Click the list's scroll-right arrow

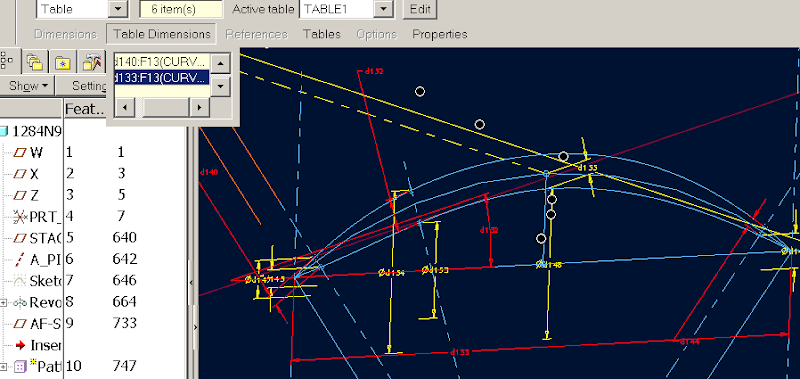point(199,107)
